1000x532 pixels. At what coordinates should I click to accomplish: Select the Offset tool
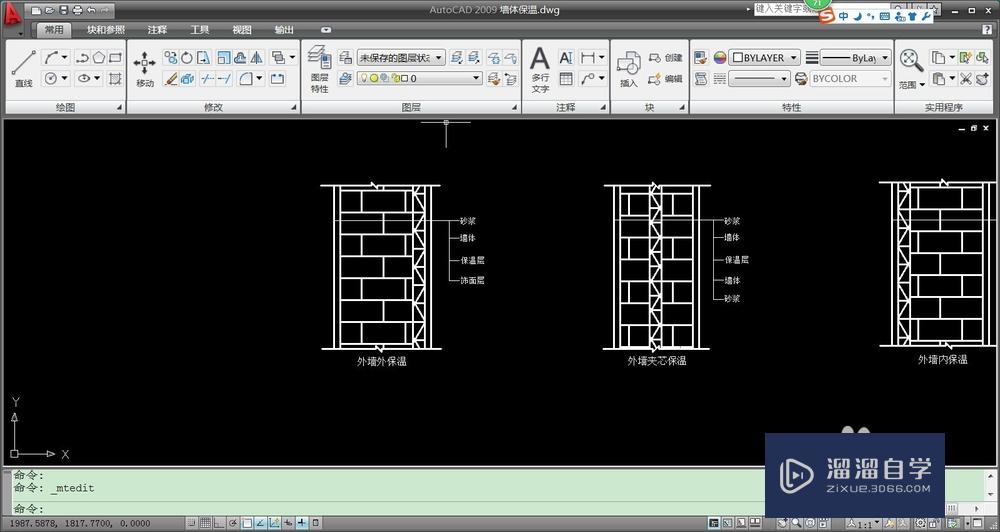240,57
